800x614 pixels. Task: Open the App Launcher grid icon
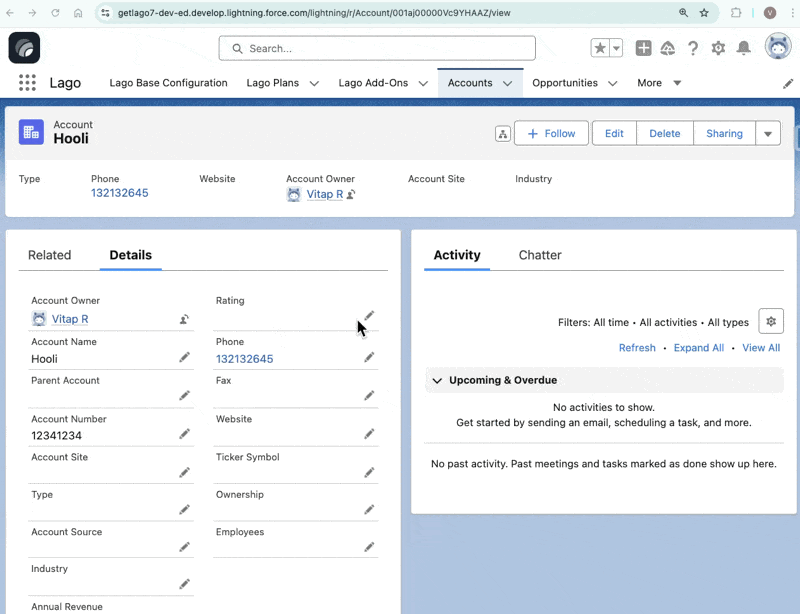pos(27,83)
